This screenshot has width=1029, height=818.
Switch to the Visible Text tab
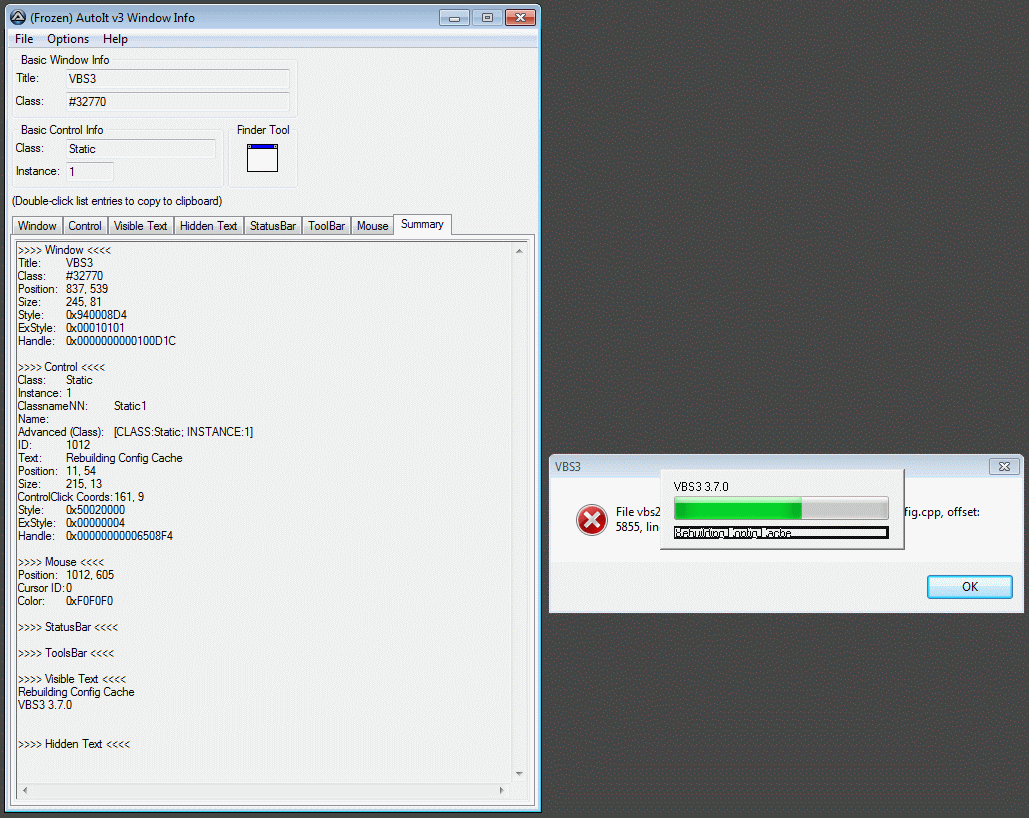tap(140, 226)
